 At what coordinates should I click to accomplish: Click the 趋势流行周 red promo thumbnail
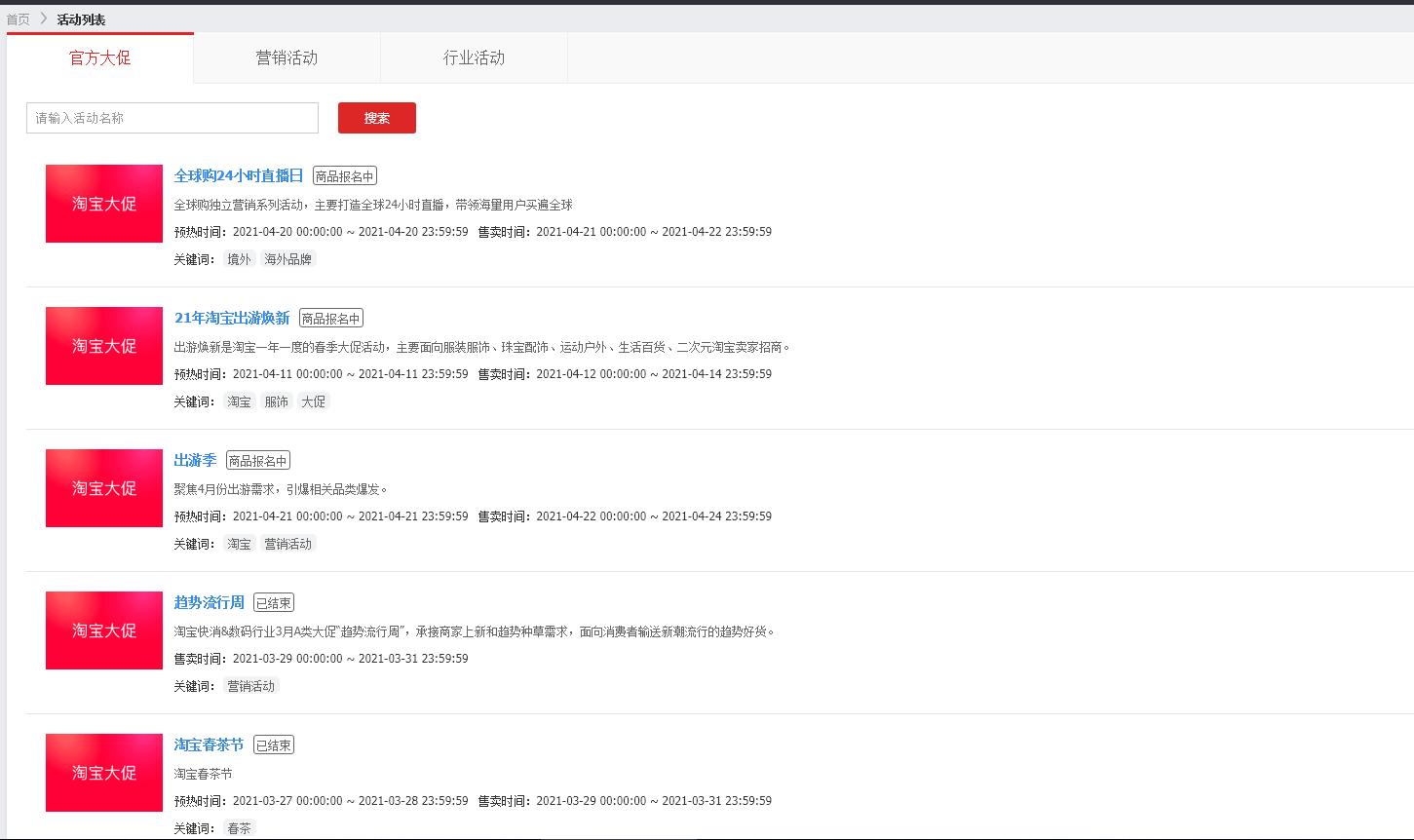coord(103,630)
